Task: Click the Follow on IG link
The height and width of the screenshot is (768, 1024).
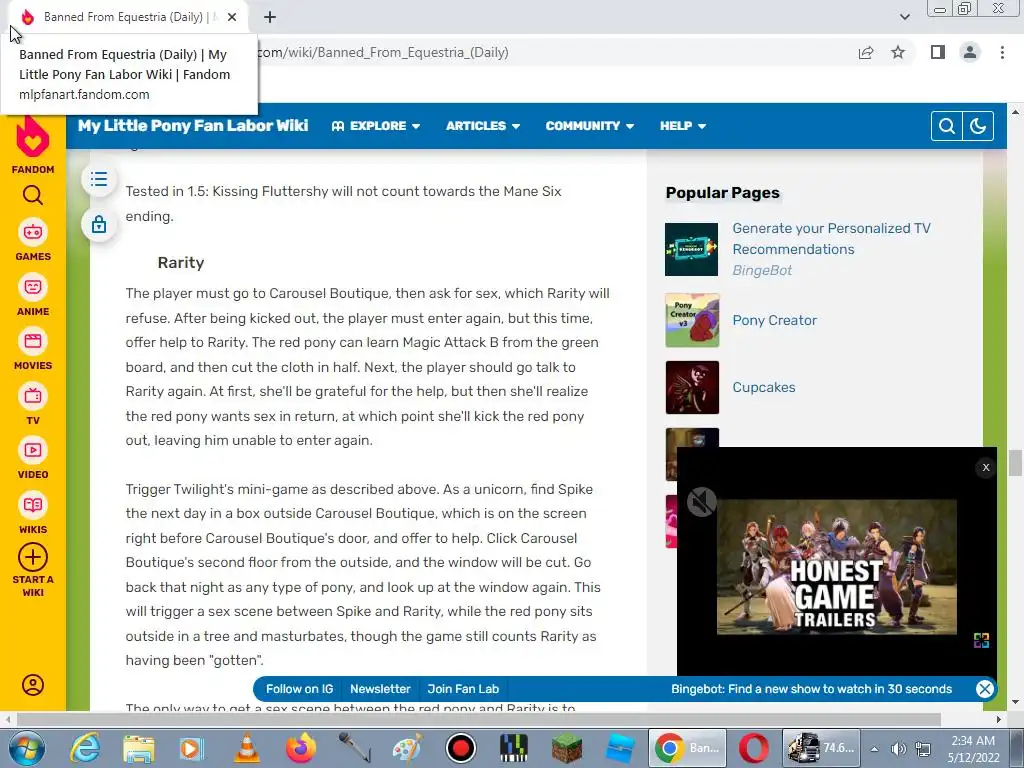Action: [299, 688]
